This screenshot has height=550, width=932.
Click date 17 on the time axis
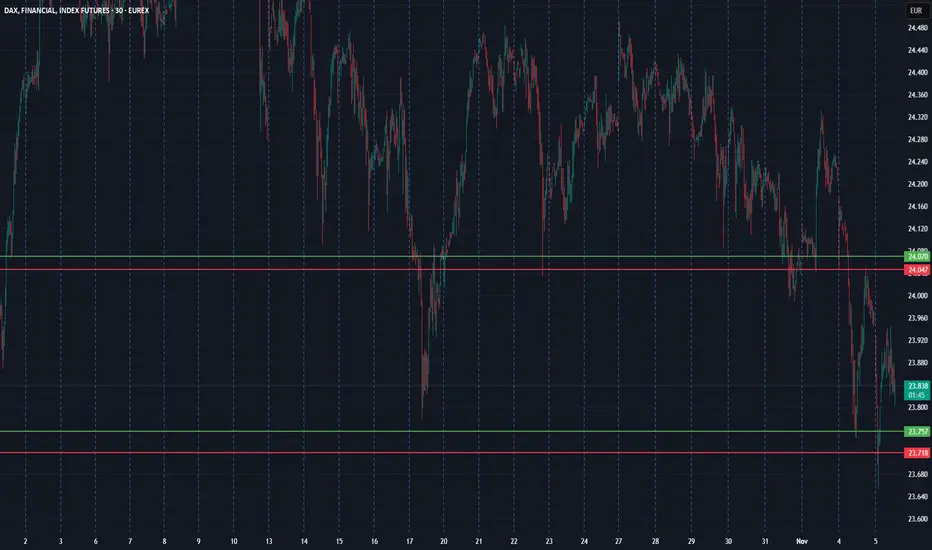pyautogui.click(x=410, y=541)
